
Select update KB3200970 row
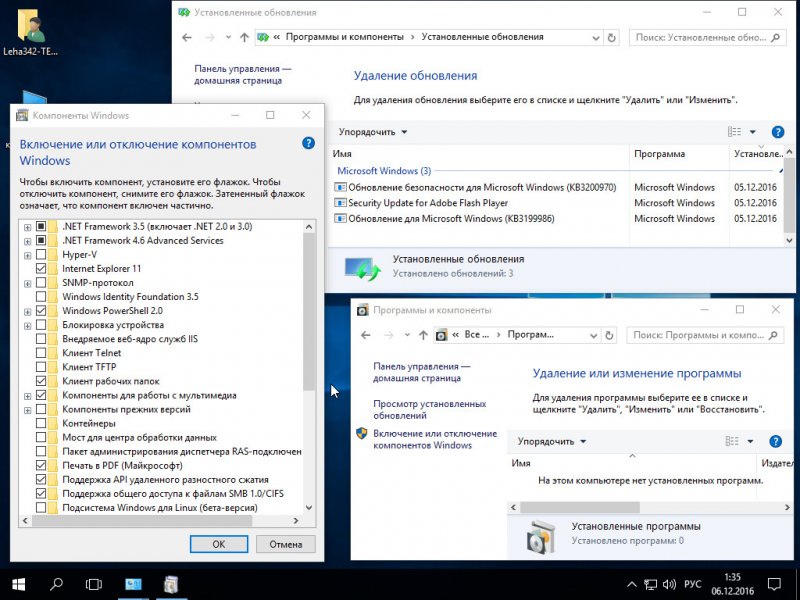click(556, 187)
